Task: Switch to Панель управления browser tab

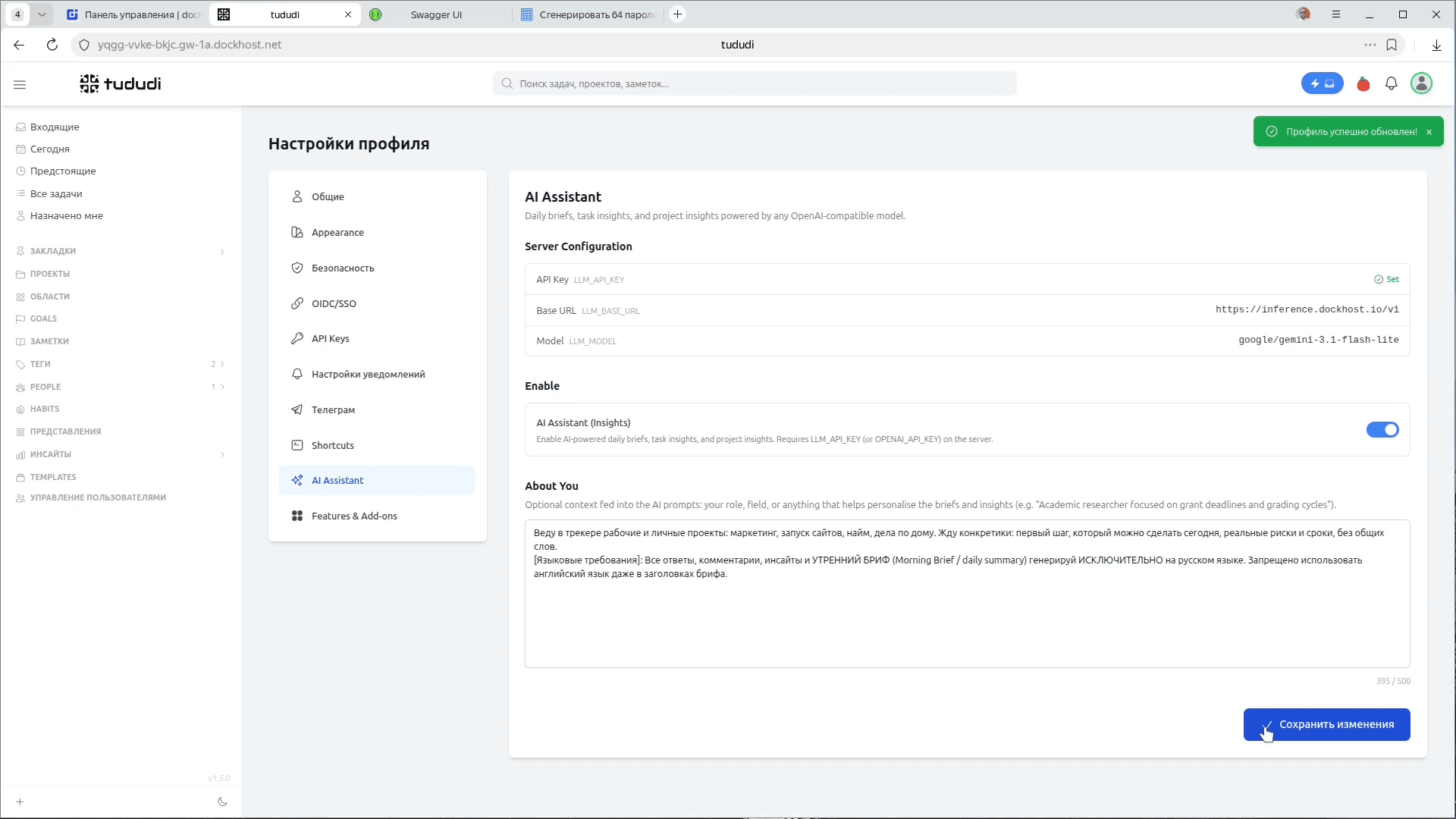Action: click(133, 14)
